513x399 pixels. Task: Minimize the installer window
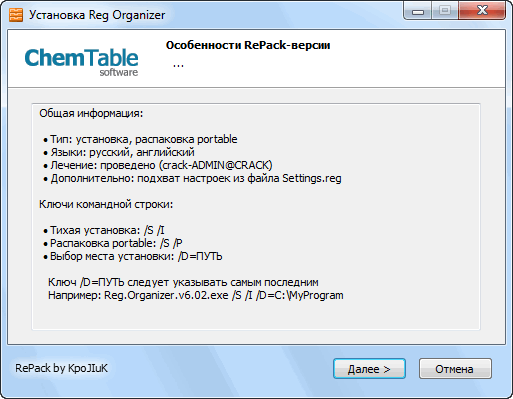point(418,10)
